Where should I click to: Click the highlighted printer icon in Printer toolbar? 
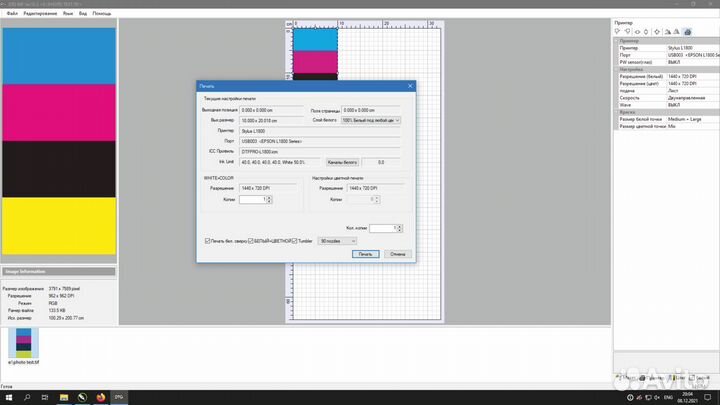pos(687,32)
